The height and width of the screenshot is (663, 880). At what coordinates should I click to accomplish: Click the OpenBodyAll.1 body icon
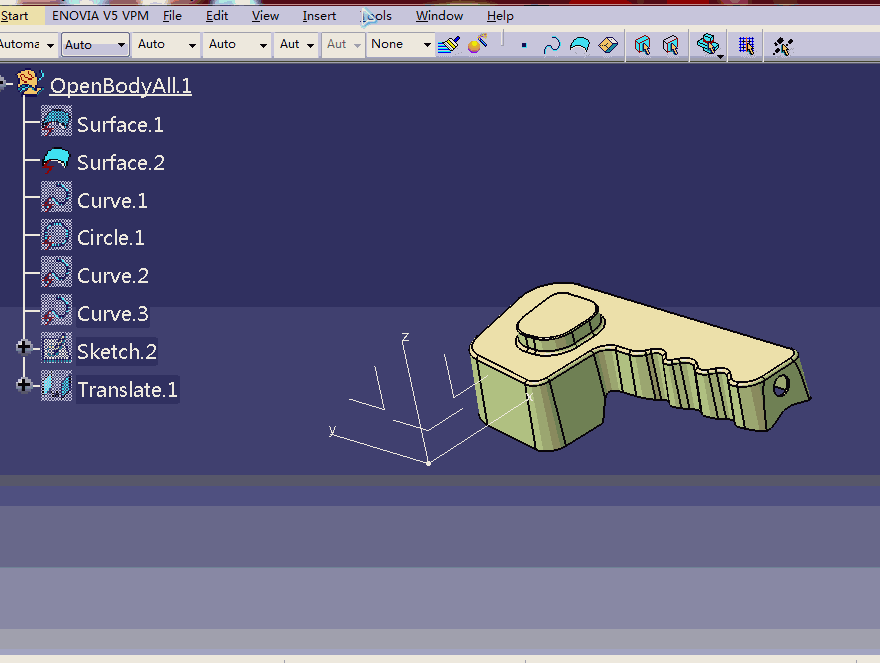[x=30, y=85]
